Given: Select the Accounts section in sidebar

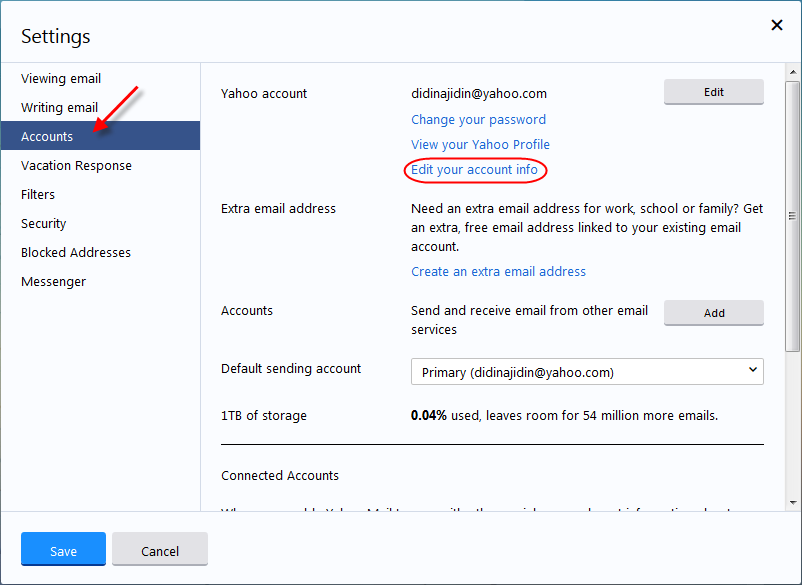Looking at the screenshot, I should click(x=100, y=136).
